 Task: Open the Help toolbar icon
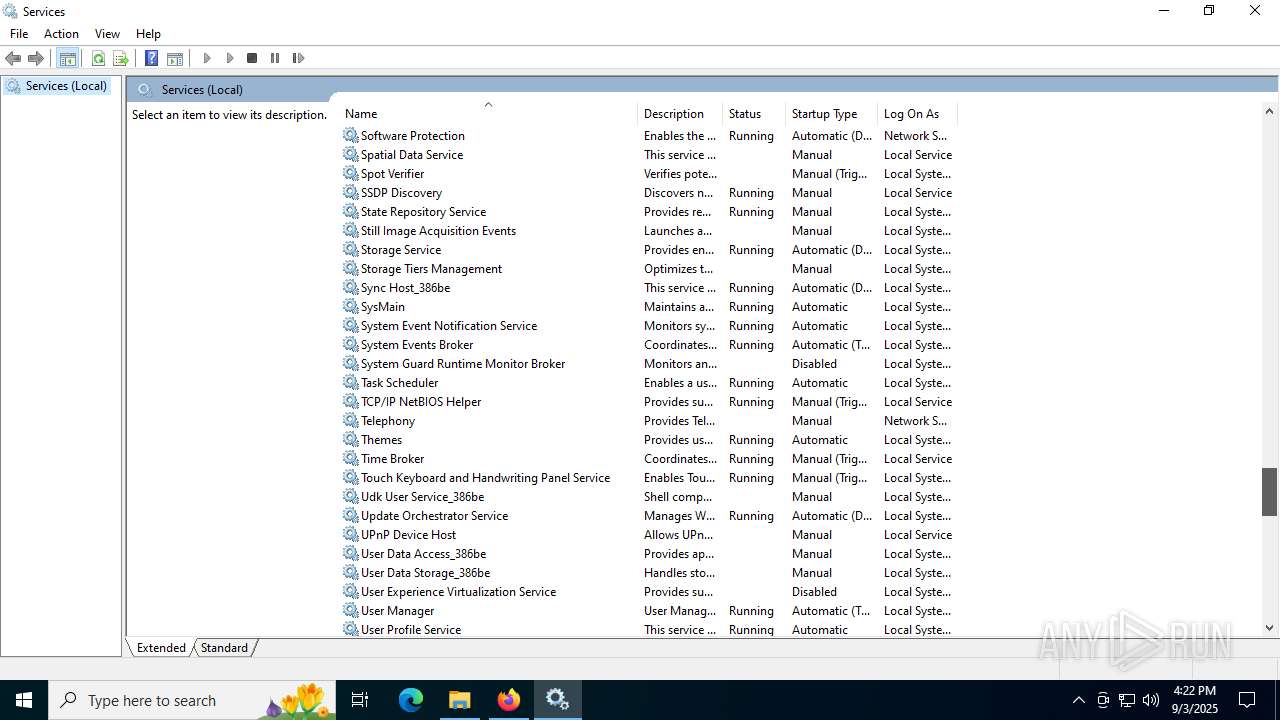click(x=151, y=59)
